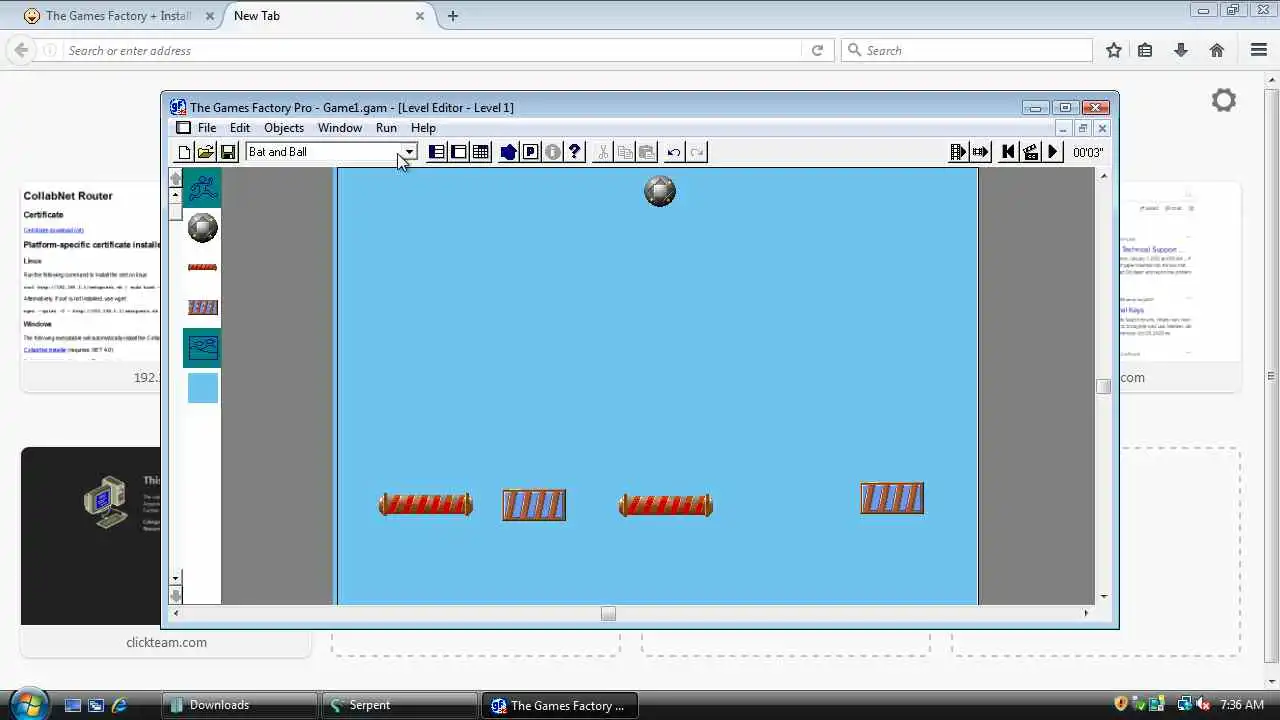The height and width of the screenshot is (720, 1280).
Task: Click the Redo arrow icon
Action: (697, 152)
